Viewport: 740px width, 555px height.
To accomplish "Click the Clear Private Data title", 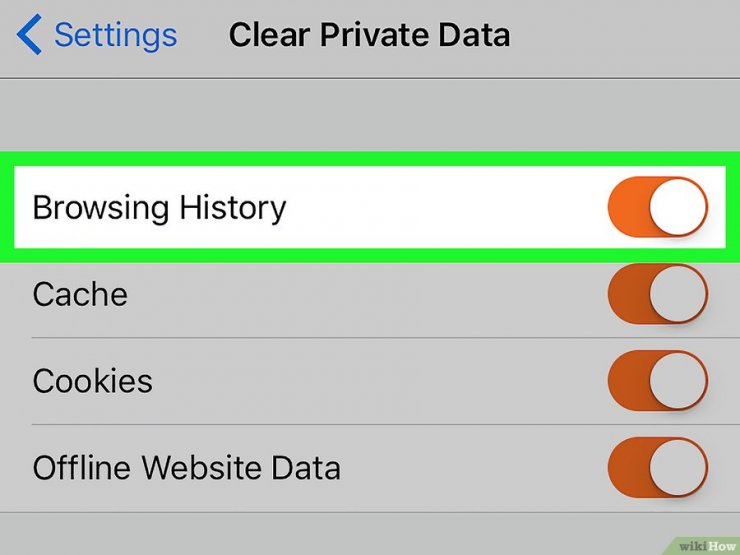I will point(369,35).
